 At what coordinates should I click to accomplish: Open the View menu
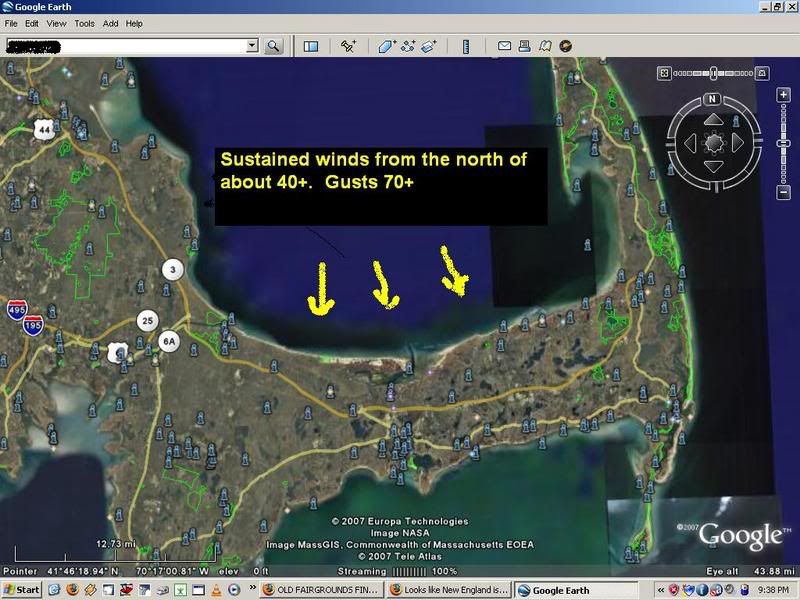click(56, 23)
